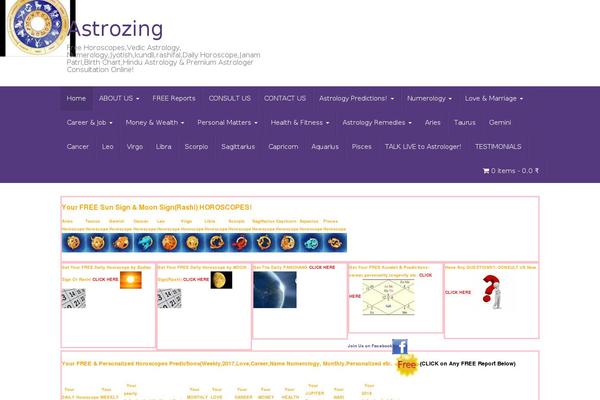Viewport: 600px width, 400px height.
Task: Click CLICK HERE for the Daily PANCHANG
Action: tap(322, 267)
